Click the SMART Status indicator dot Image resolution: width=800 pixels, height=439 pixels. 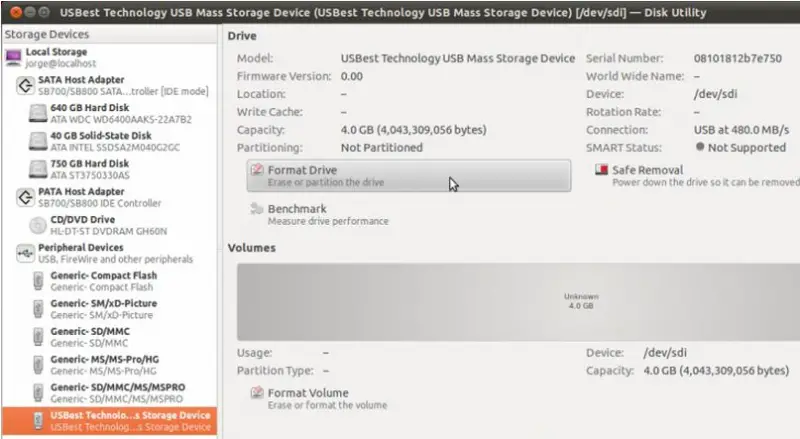700,147
